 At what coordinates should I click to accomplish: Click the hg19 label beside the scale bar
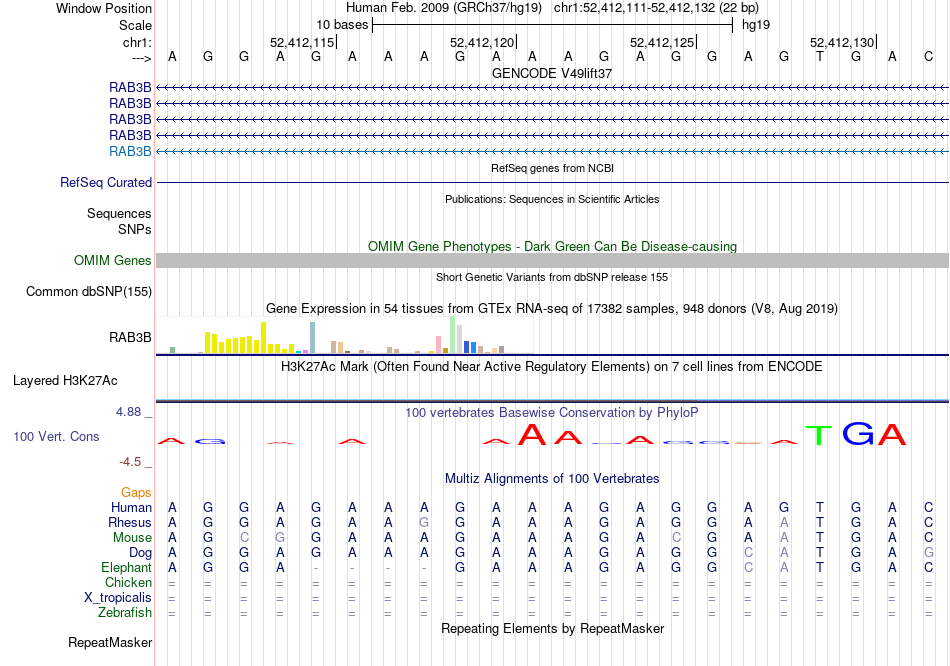[x=756, y=25]
